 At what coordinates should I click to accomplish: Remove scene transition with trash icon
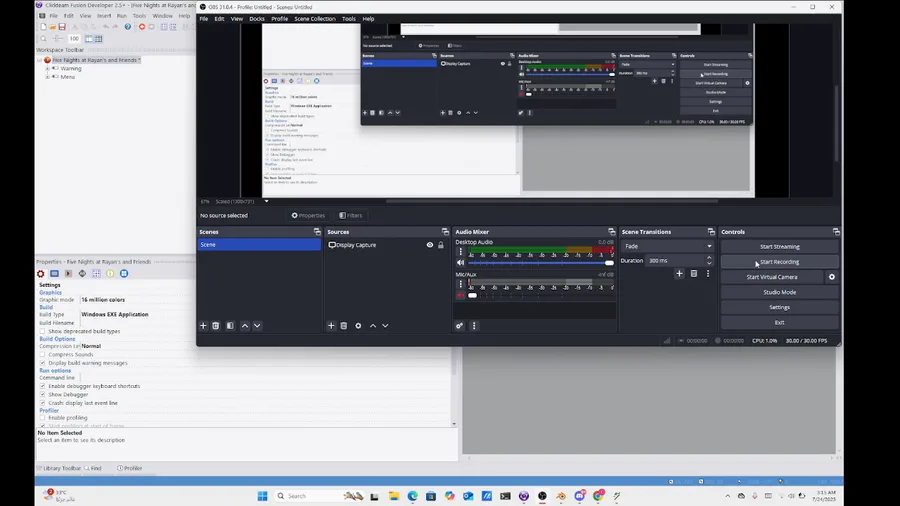click(x=694, y=274)
